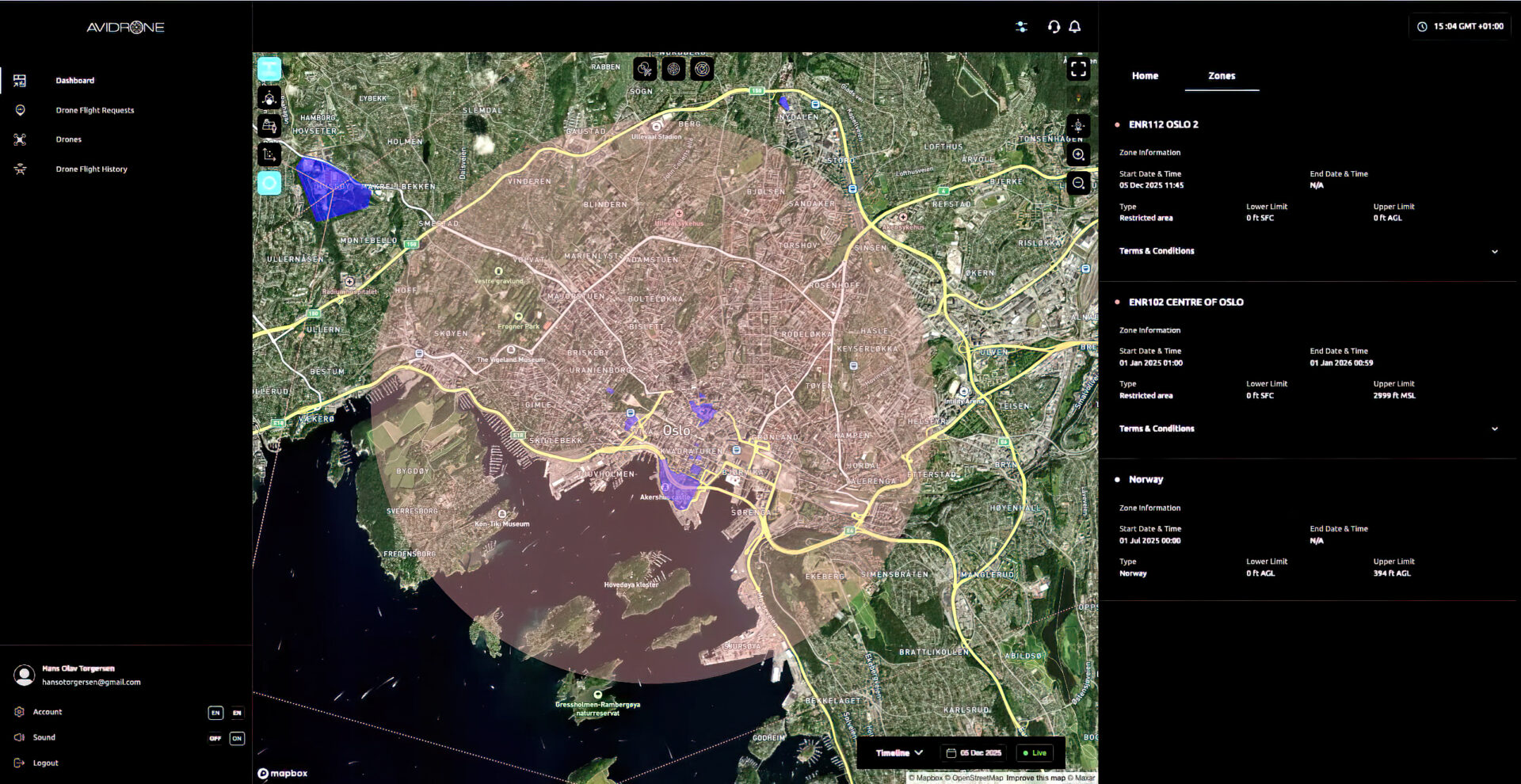Enter fullscreen map view
Image resolution: width=1521 pixels, height=784 pixels.
1078,69
